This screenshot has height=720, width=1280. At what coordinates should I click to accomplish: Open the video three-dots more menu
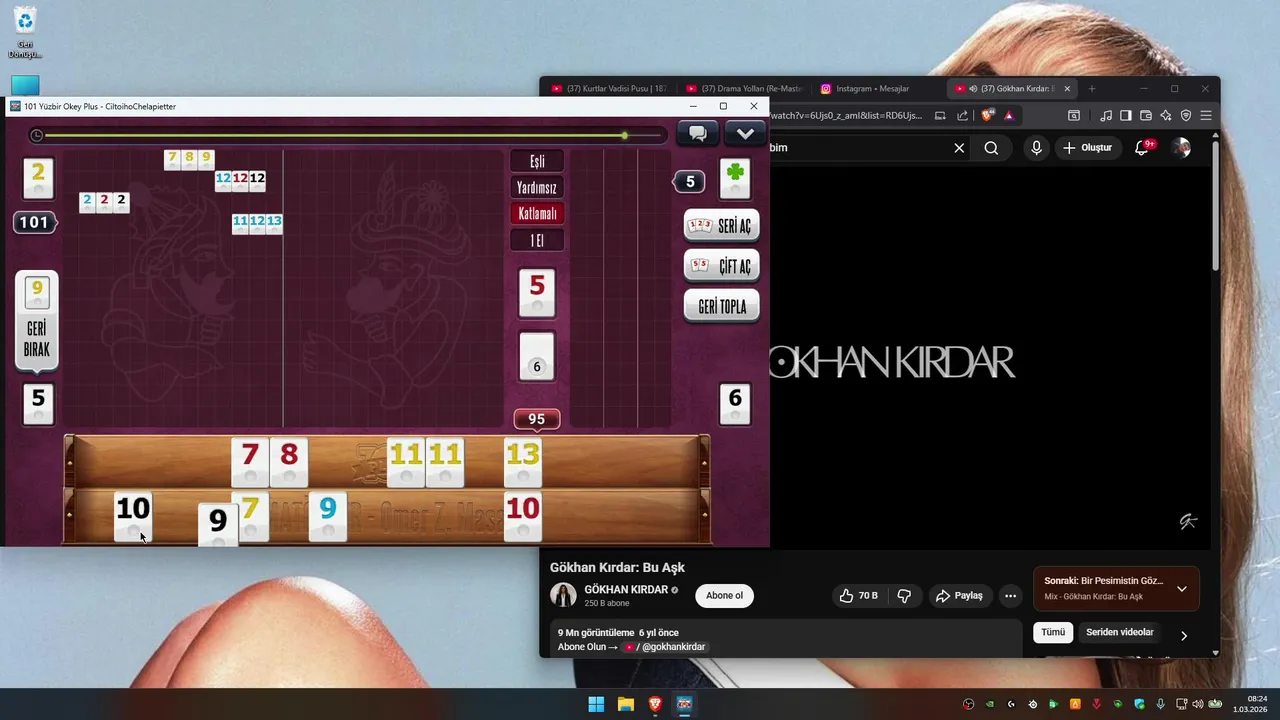1010,596
